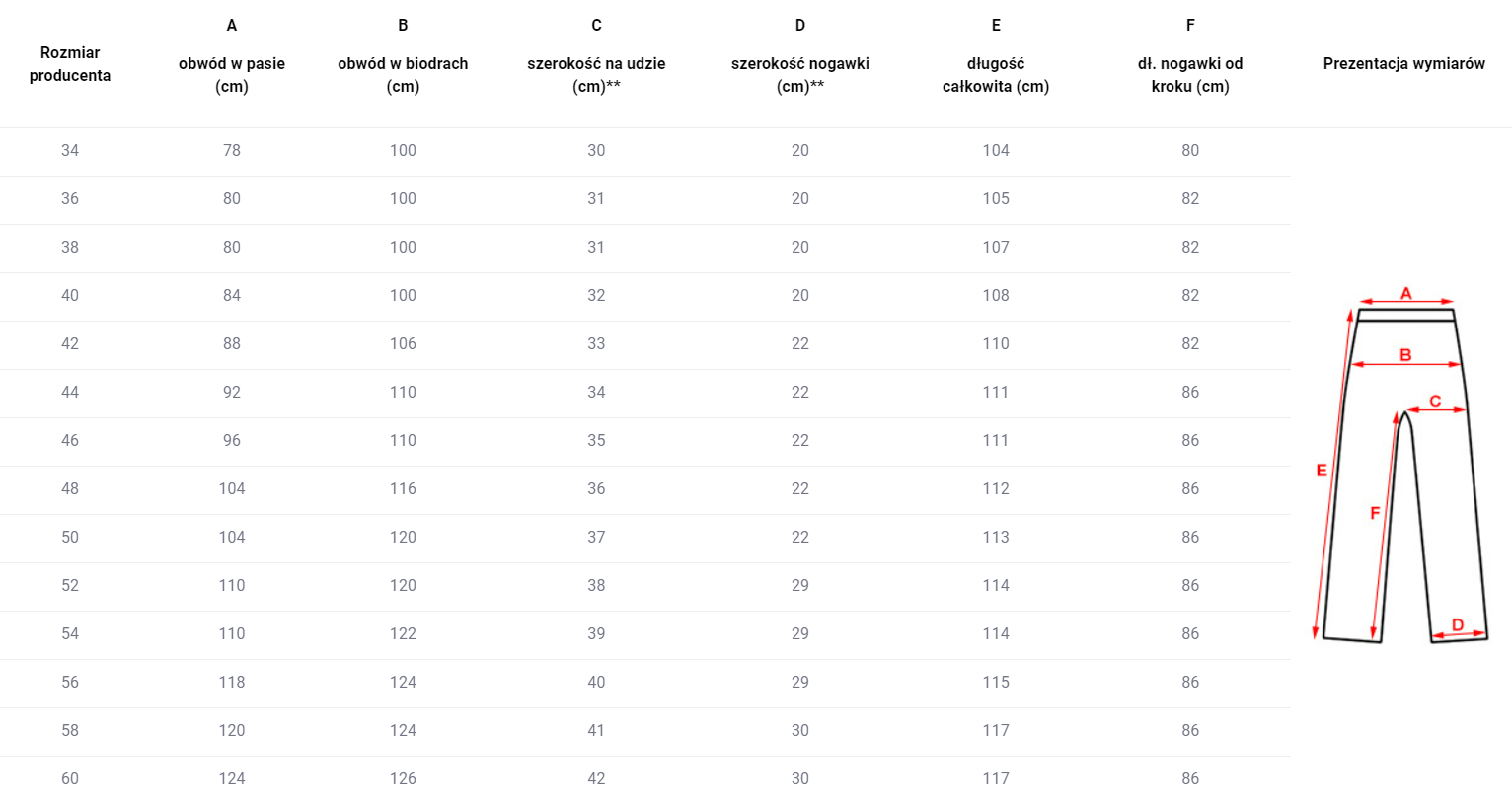1512x801 pixels.
Task: Click the 'Rozmiar producenta' column header
Action: click(70, 64)
